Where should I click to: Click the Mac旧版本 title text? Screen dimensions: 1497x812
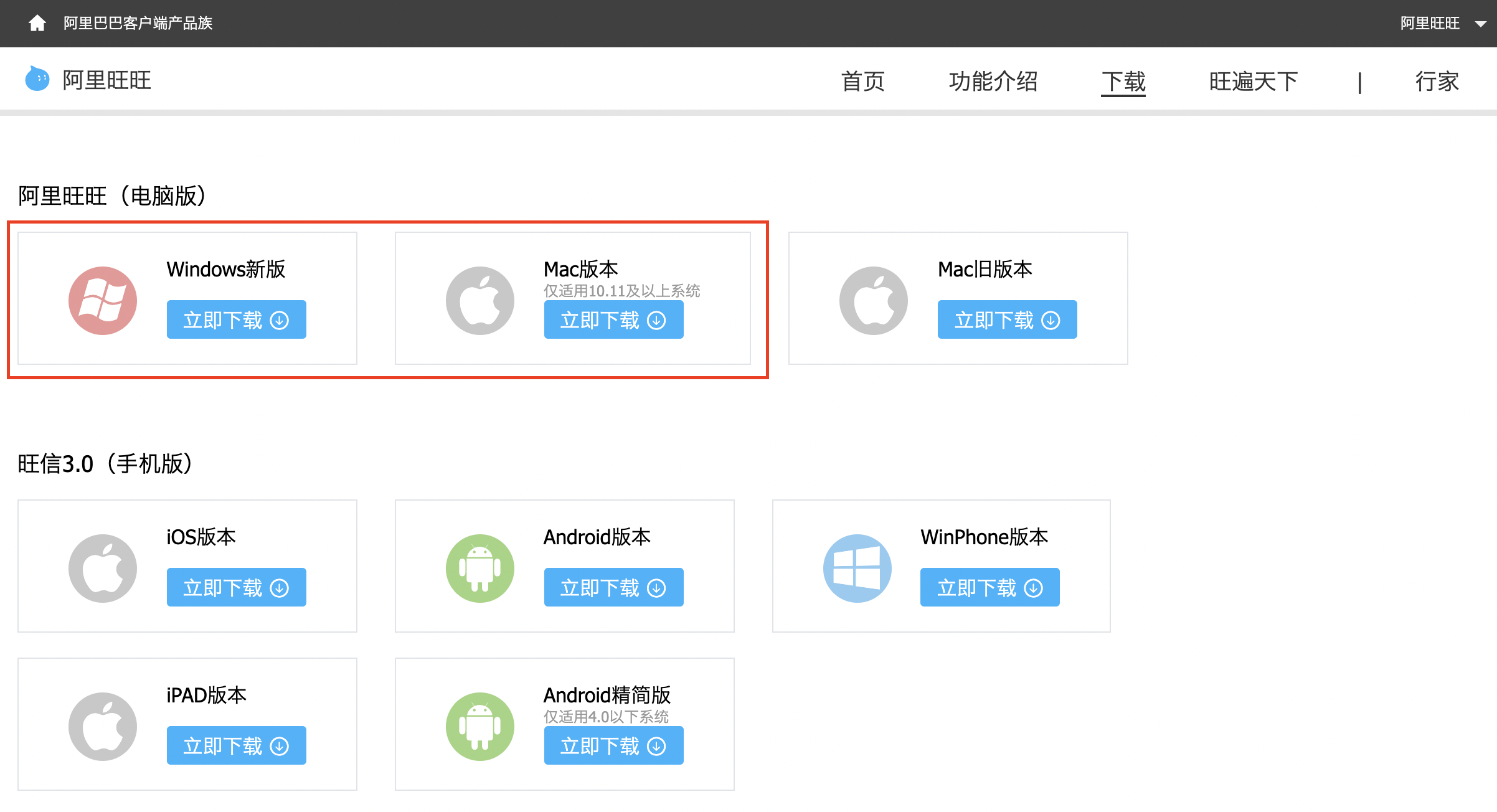point(985,269)
